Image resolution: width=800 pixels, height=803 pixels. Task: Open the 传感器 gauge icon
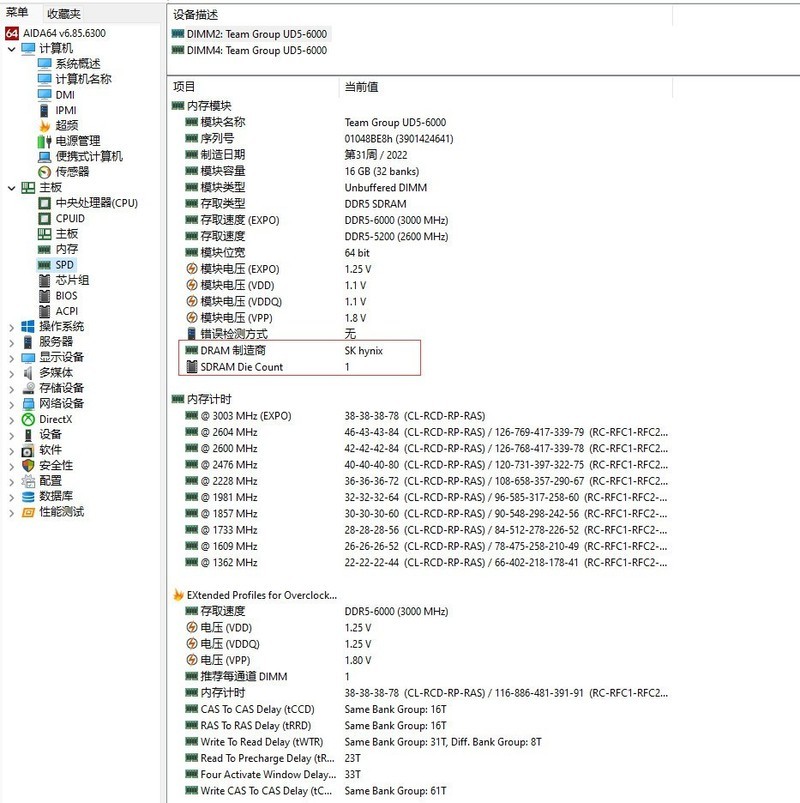pos(45,172)
